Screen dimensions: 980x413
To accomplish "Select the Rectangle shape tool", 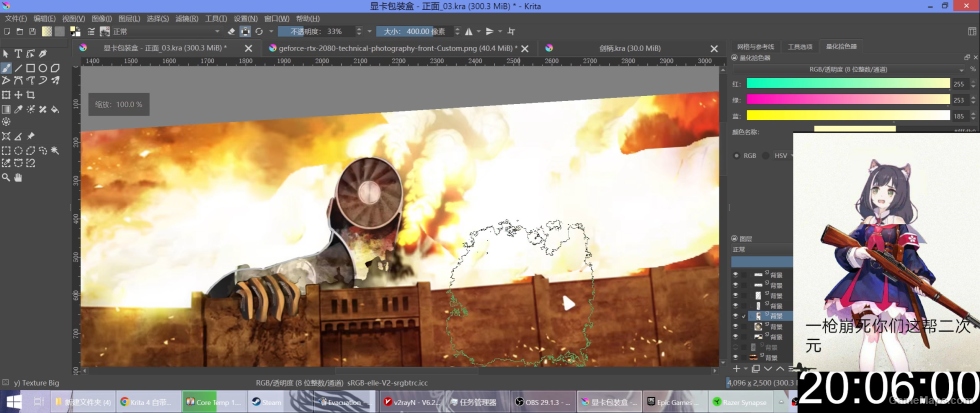I will pyautogui.click(x=31, y=67).
